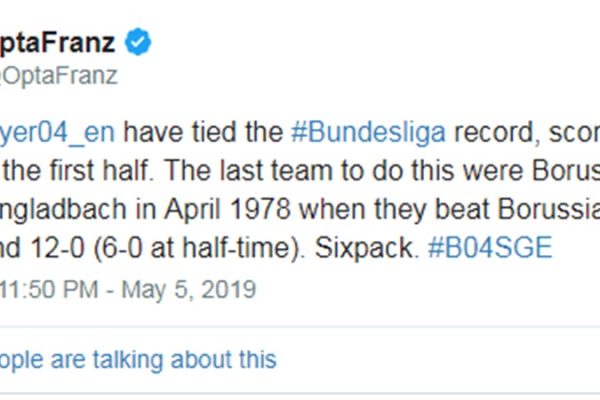The width and height of the screenshot is (600, 400).
Task: Click the word 'record,' after the Bundesliga hashtag
Action: 492,132
